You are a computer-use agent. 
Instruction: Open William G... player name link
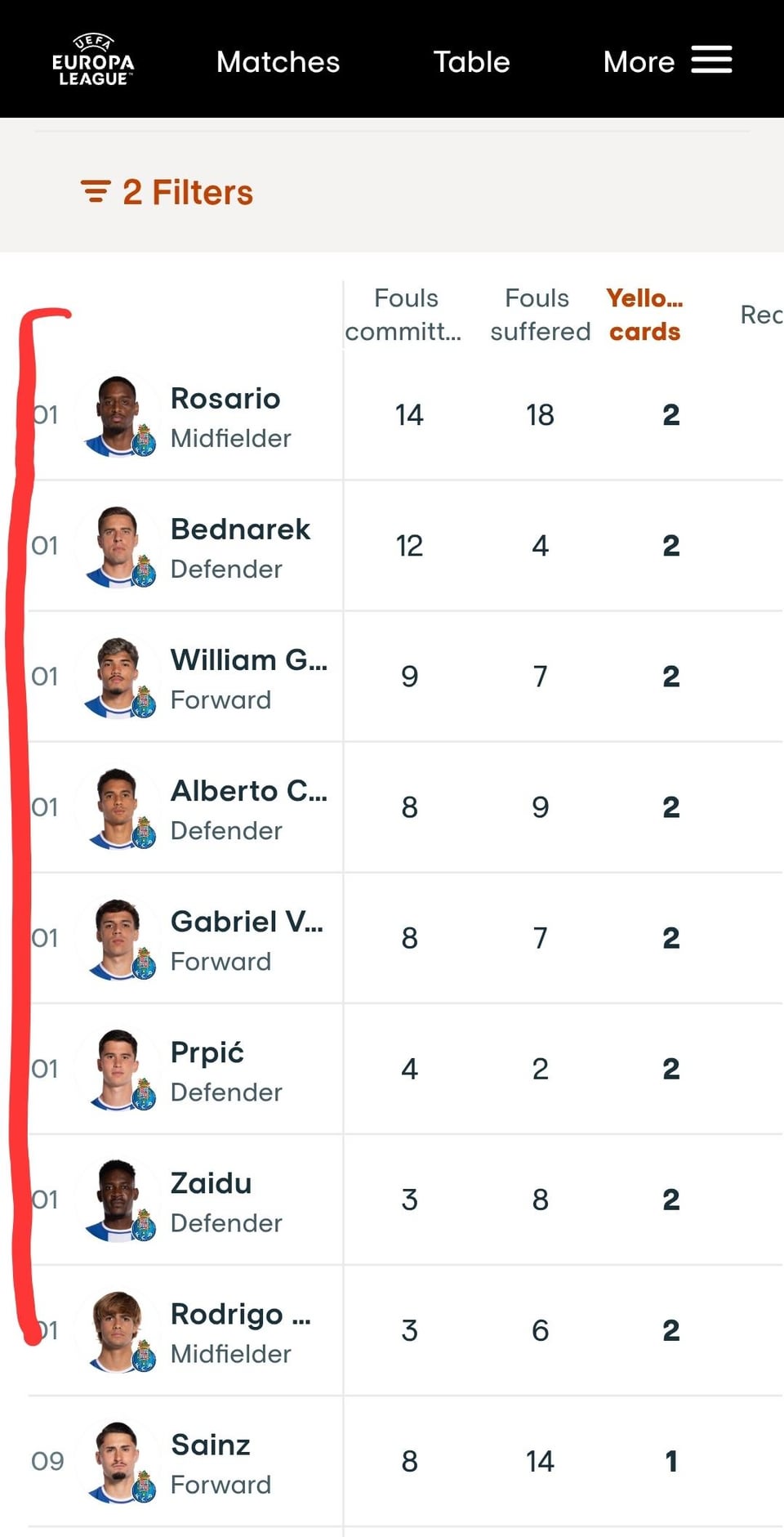coord(248,660)
